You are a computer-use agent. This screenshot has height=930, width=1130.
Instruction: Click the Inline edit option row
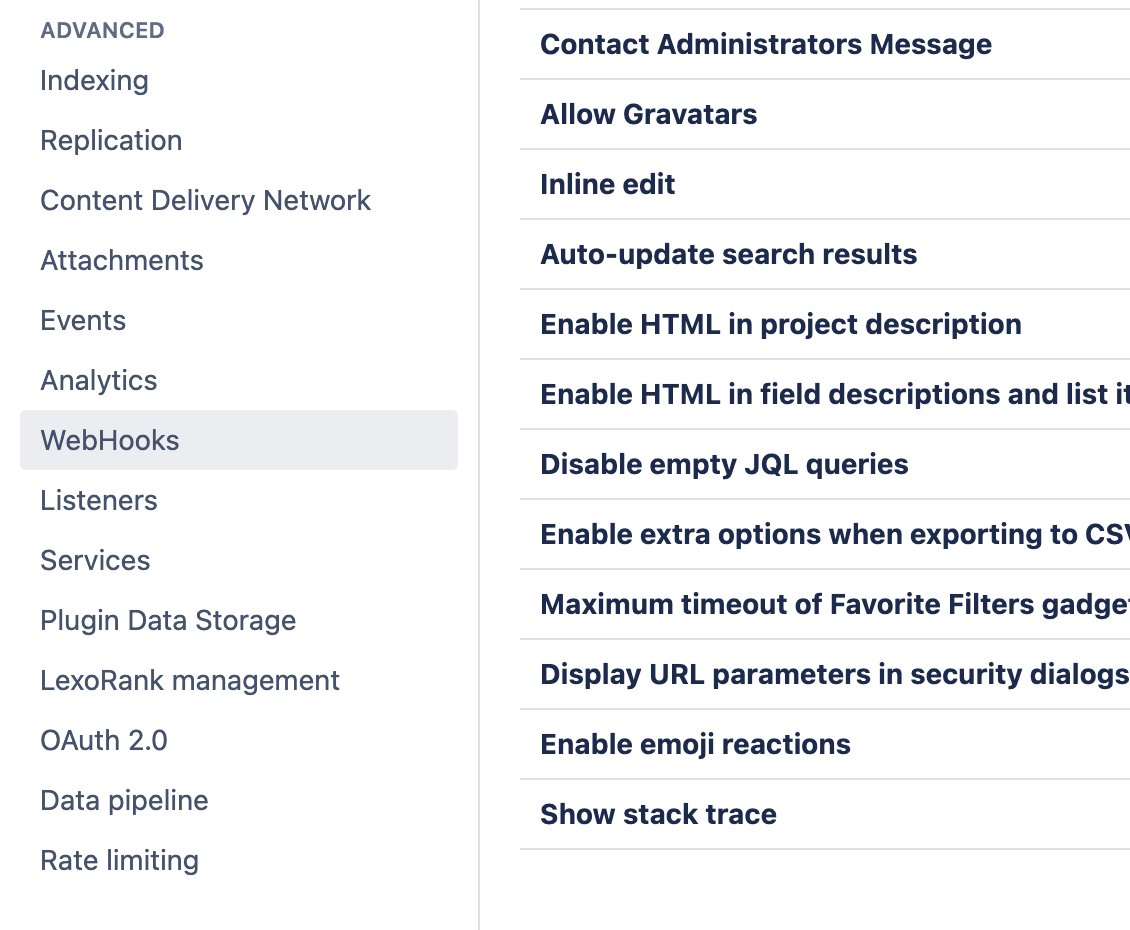(x=608, y=185)
